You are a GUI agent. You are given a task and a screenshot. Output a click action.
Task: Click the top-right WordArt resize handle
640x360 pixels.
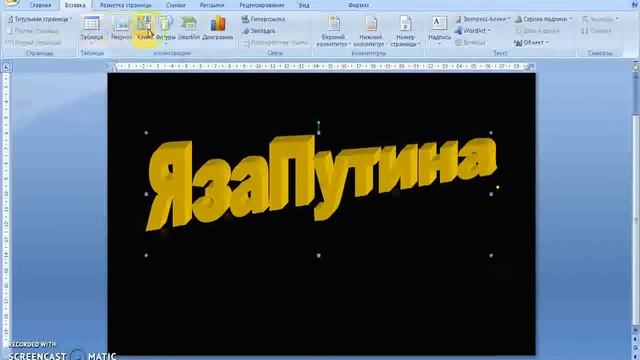tap(491, 133)
